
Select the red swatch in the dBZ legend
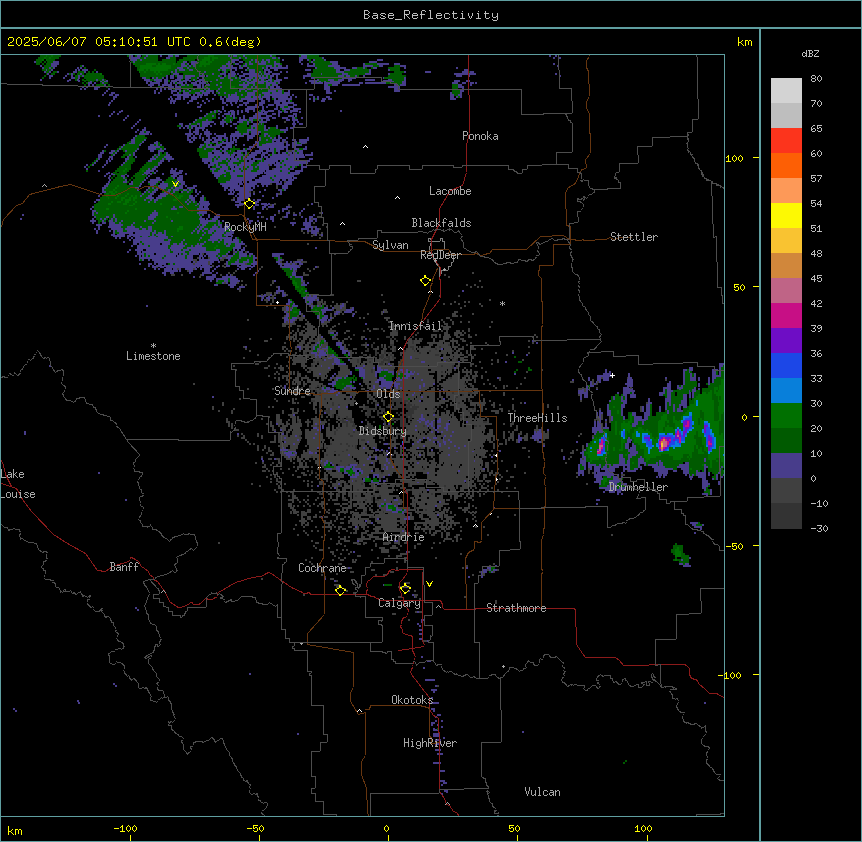(786, 141)
